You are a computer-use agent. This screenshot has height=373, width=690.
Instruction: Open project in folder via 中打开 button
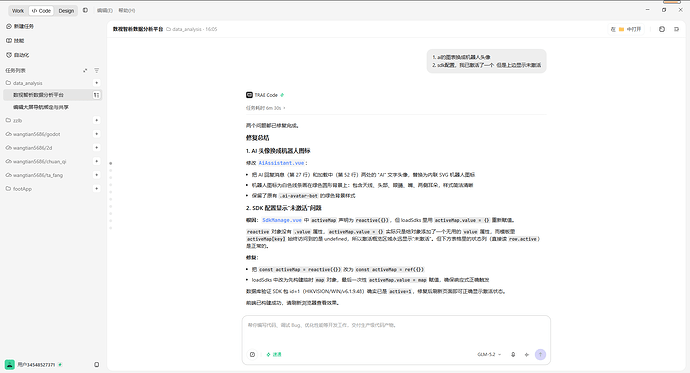point(626,29)
